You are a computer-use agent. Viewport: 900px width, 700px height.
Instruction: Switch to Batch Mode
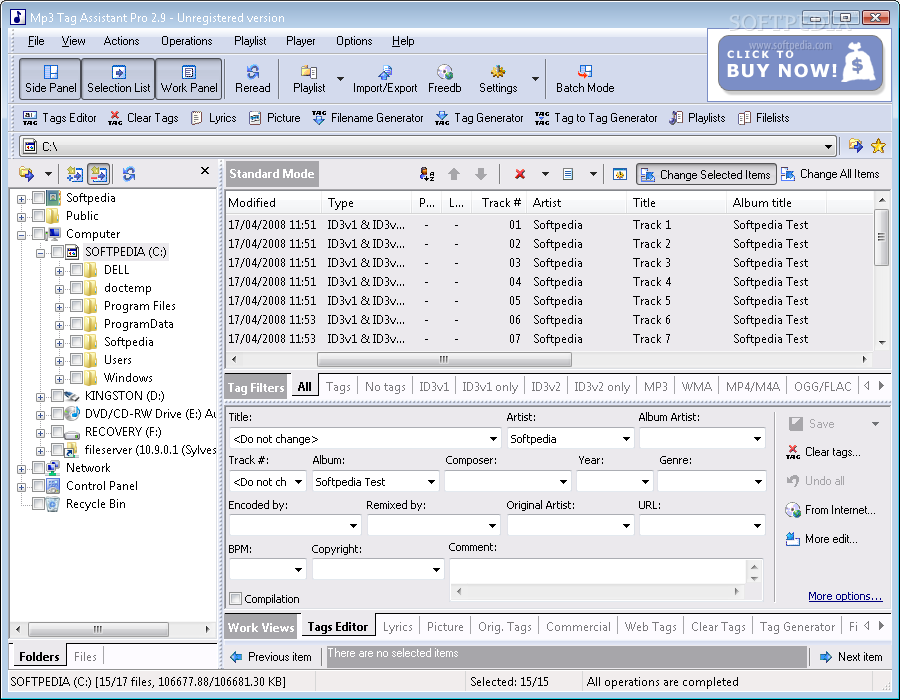[585, 79]
